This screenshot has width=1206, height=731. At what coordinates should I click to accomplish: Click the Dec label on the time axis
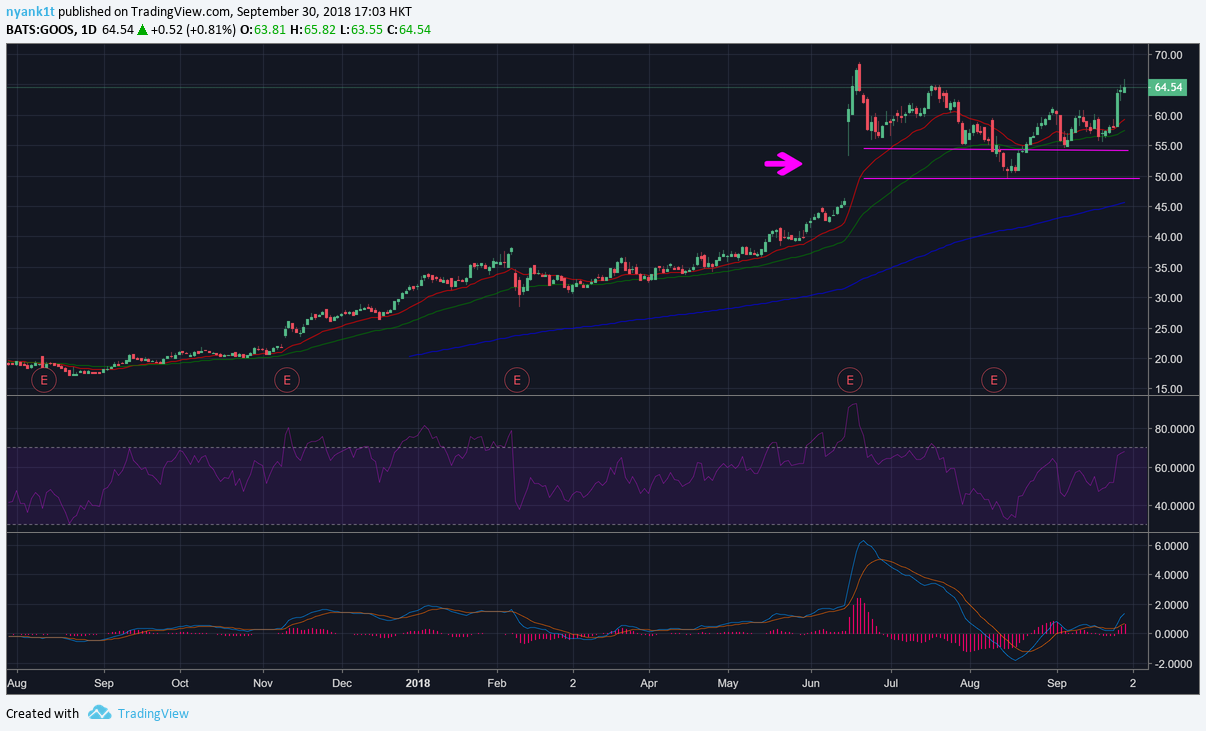[341, 683]
